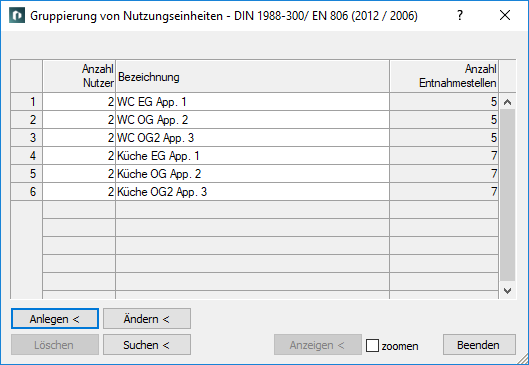Screen dimensions: 529x365
Task: Close the Gruppierung von Nutzungseinheiten dialog
Action: point(505,15)
